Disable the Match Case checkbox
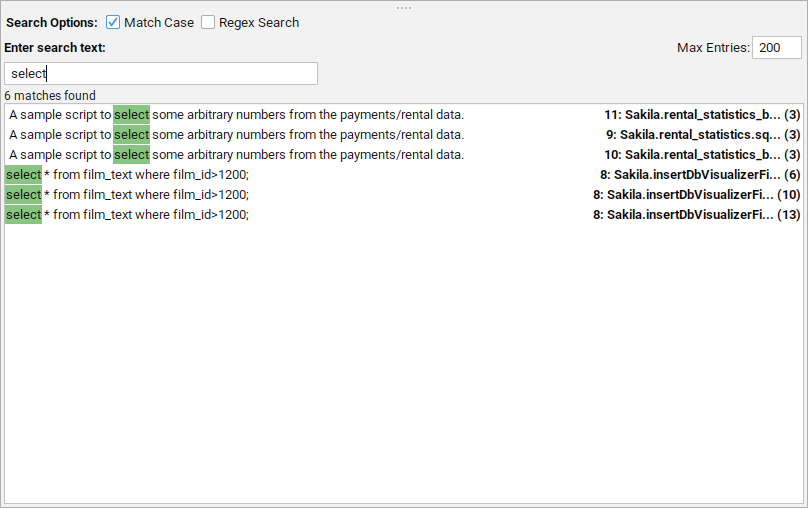Screen dimensions: 808x508 113,22
